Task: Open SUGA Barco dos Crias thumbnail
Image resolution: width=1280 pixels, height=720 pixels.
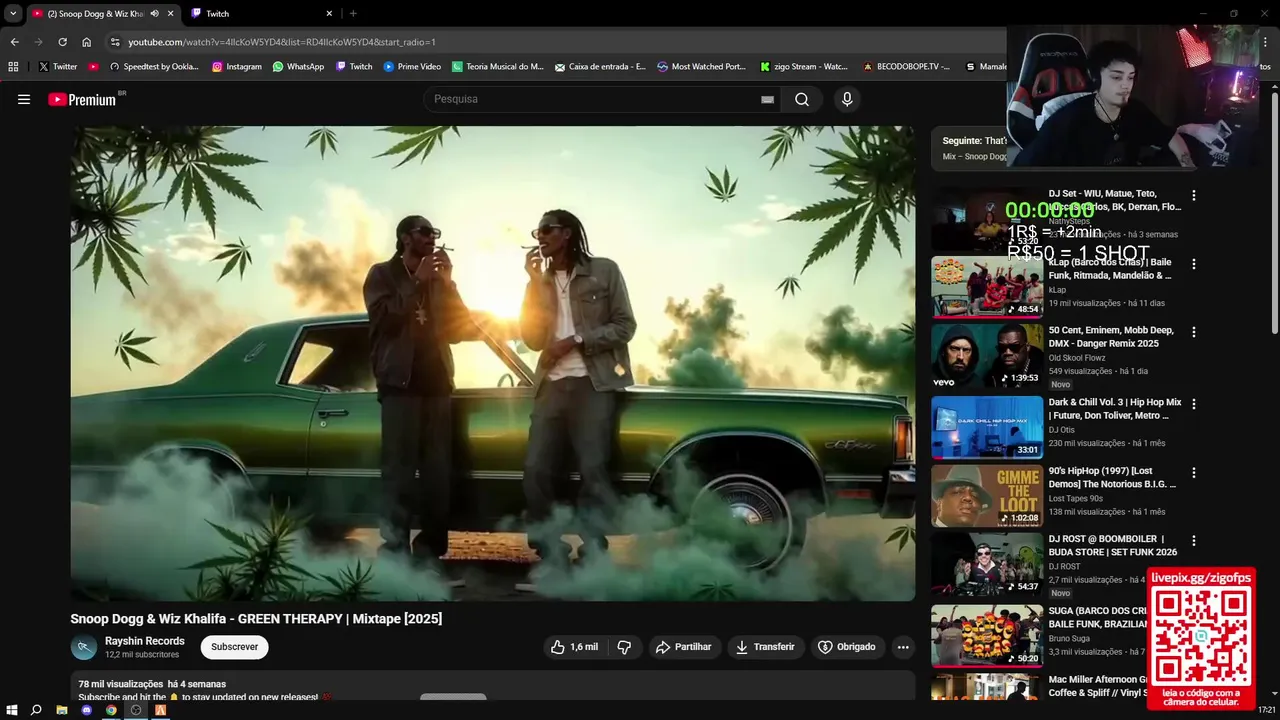Action: pos(987,635)
